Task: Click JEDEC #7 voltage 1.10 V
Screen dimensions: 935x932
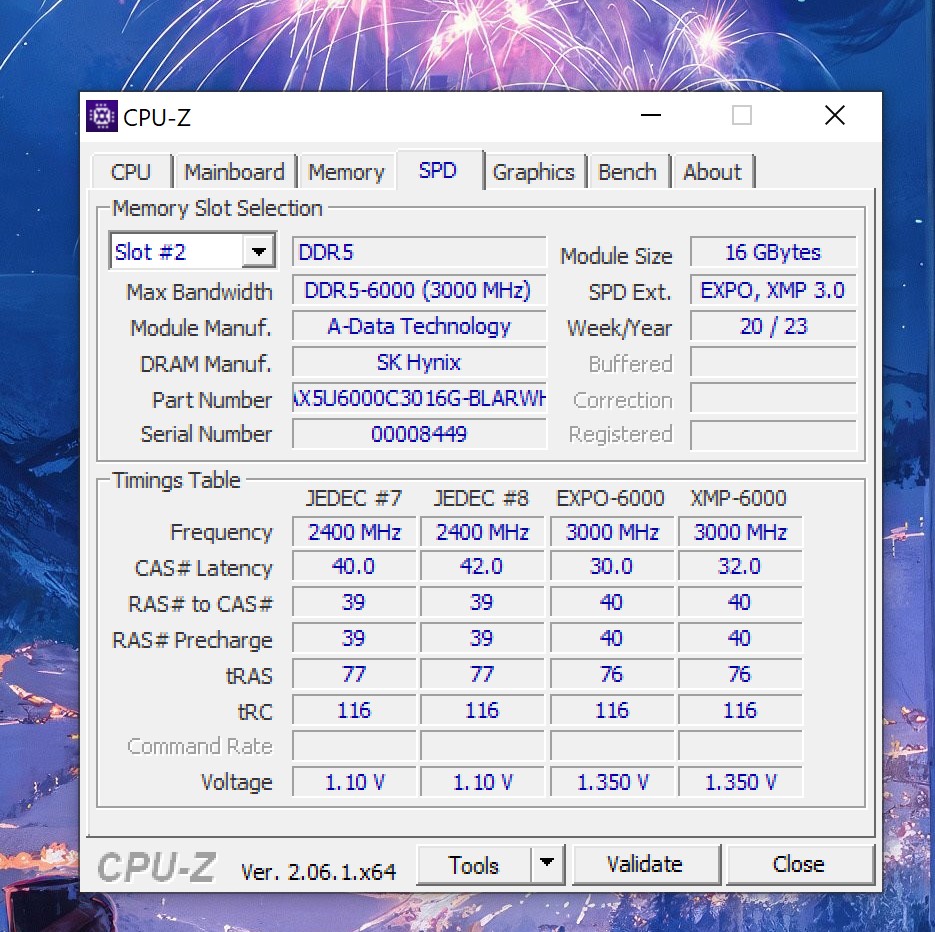Action: tap(354, 782)
